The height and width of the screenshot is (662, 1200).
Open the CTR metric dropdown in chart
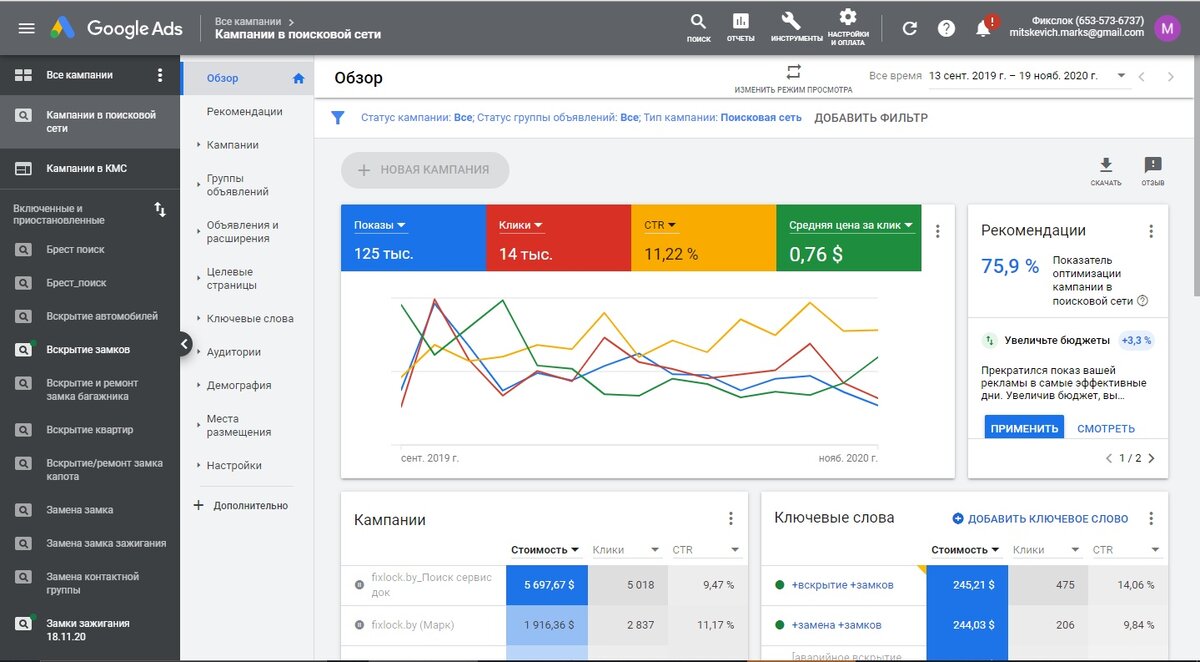coord(660,225)
